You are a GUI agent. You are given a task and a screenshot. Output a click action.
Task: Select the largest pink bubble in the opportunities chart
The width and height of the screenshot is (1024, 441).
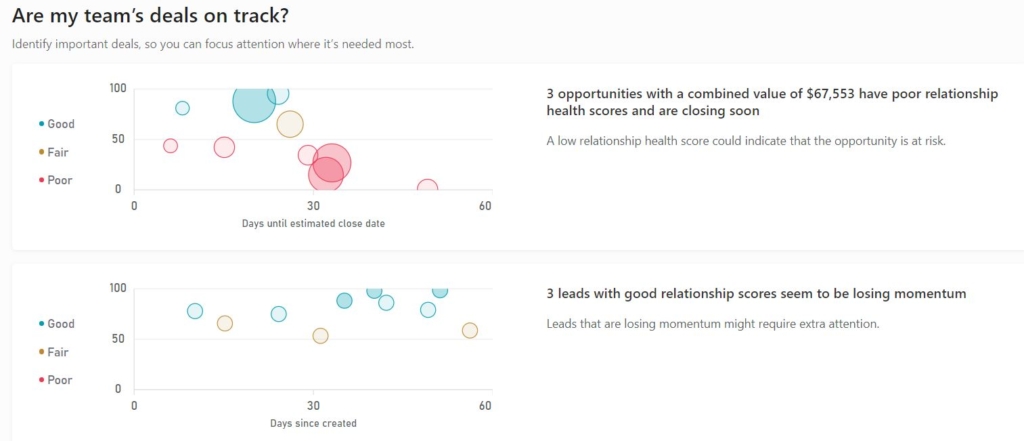click(332, 161)
